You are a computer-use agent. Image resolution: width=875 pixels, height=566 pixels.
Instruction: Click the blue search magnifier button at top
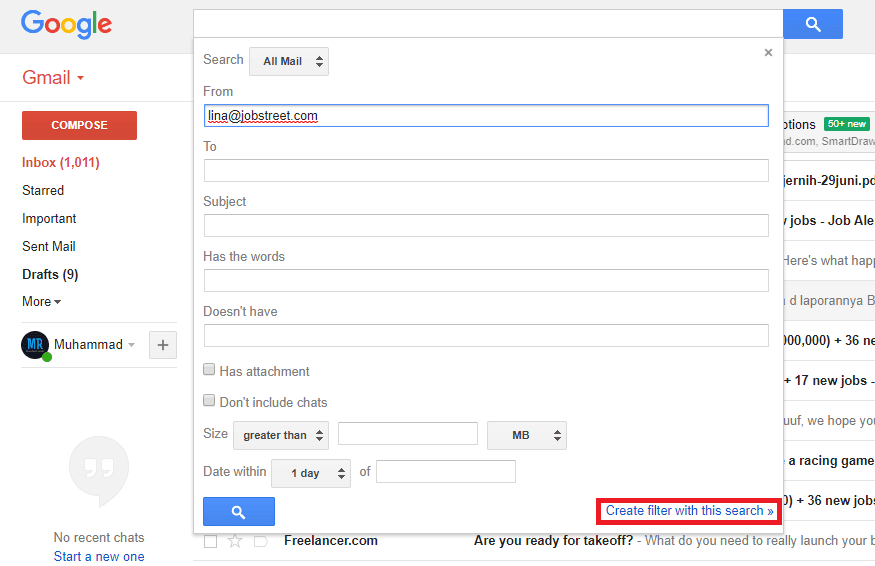[812, 24]
